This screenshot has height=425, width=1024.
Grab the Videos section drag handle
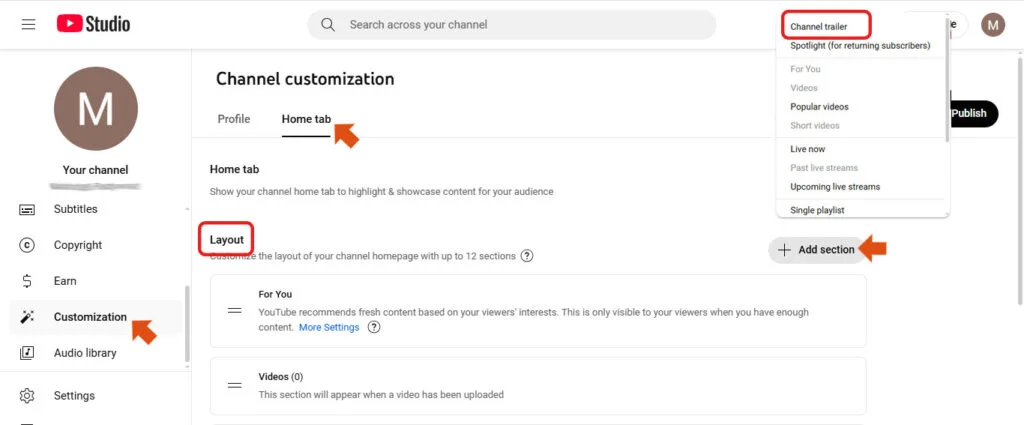(235, 385)
